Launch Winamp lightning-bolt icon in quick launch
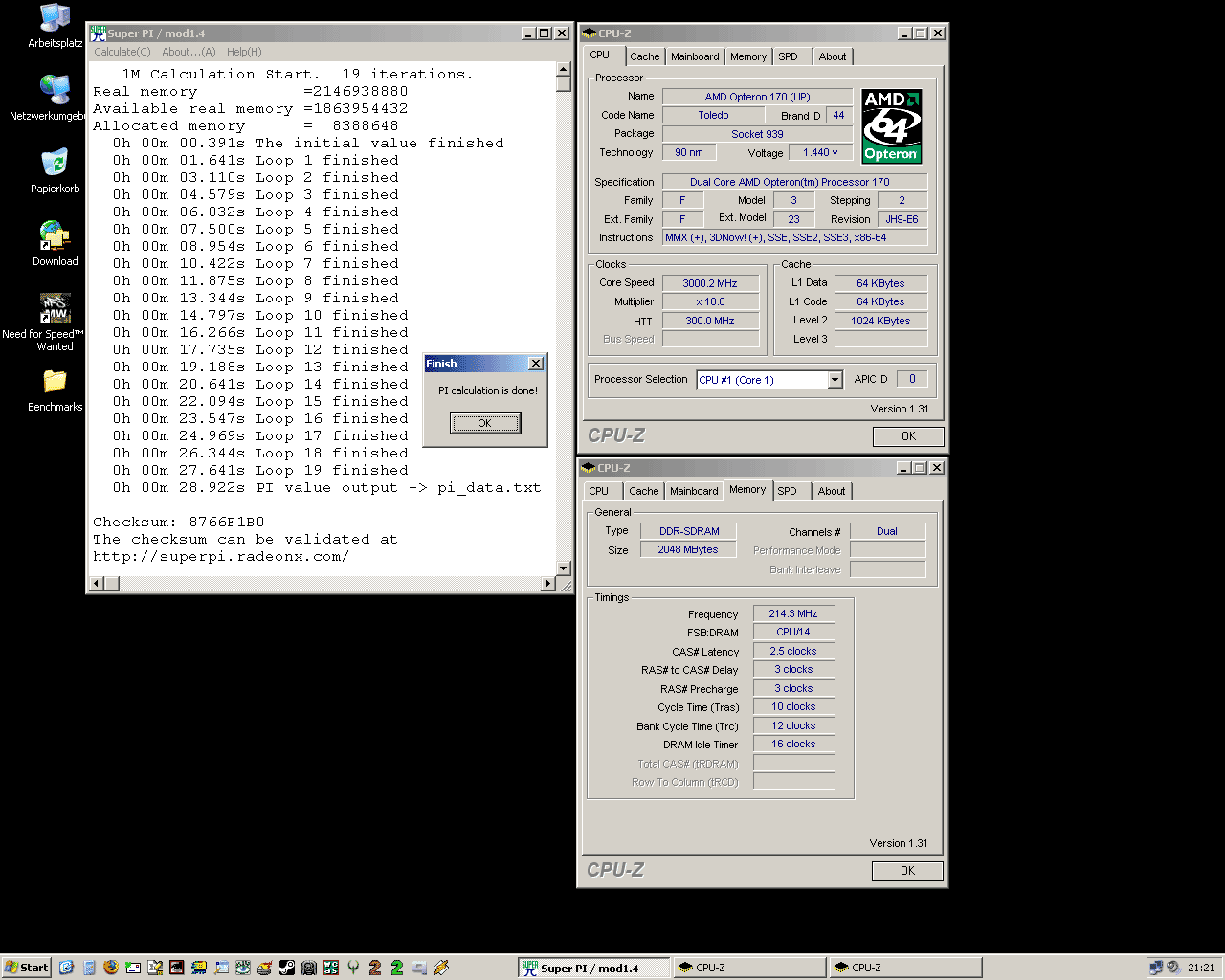Image resolution: width=1225 pixels, height=980 pixels. click(x=441, y=968)
